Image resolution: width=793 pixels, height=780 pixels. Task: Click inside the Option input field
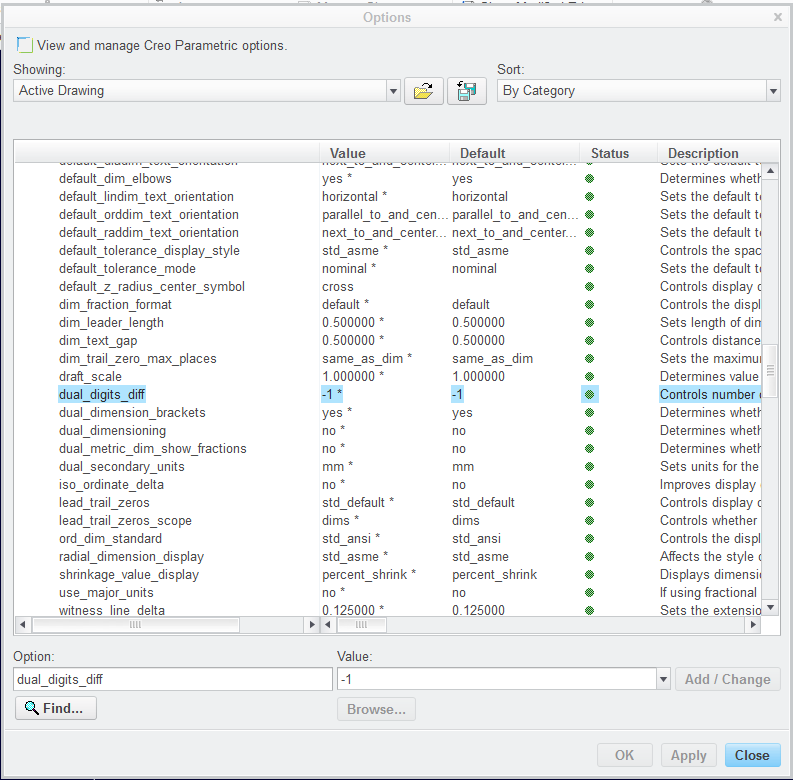[172, 679]
